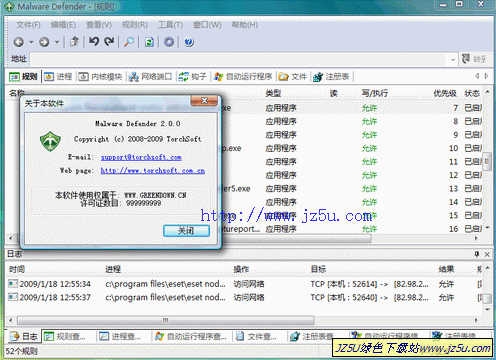
Task: Switch to the 钩子 tab
Action: pos(193,77)
